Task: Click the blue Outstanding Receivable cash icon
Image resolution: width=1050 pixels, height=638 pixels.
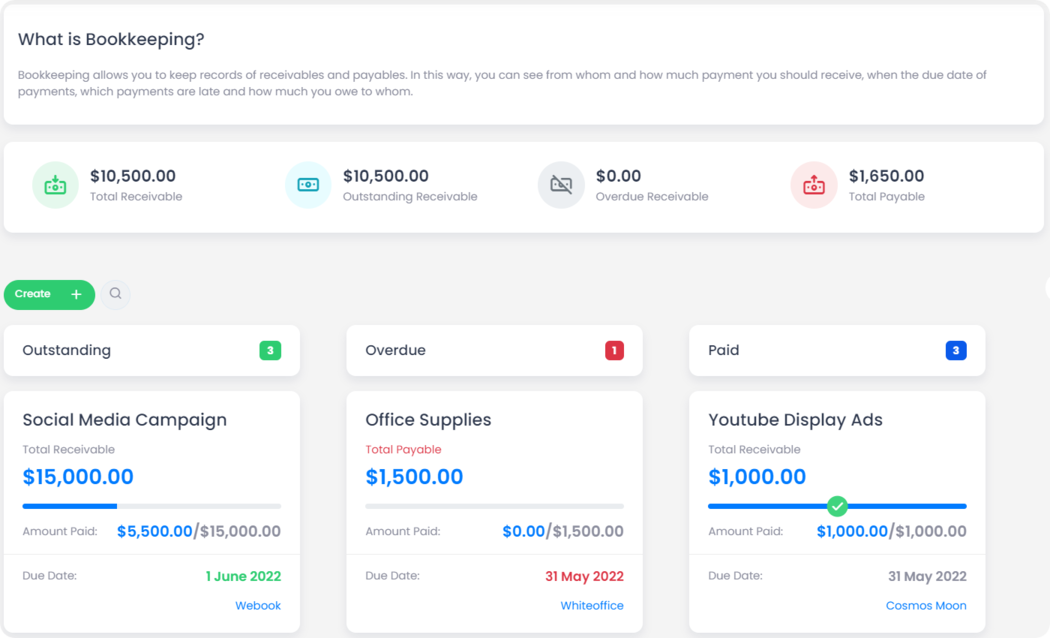Action: (308, 185)
